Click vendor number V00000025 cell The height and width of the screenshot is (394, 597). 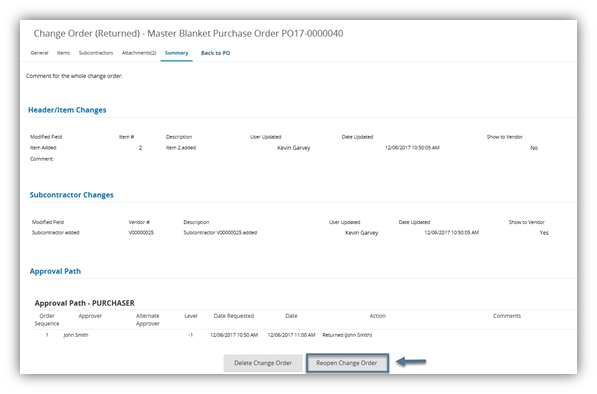[141, 233]
